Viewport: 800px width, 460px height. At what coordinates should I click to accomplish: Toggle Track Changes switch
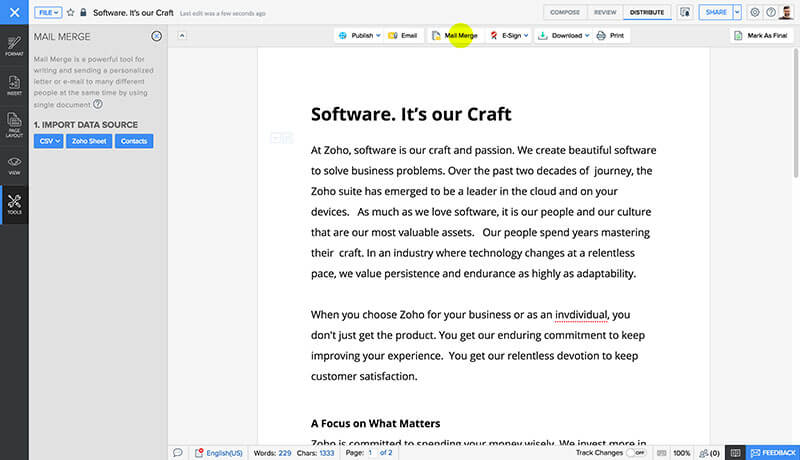click(636, 453)
